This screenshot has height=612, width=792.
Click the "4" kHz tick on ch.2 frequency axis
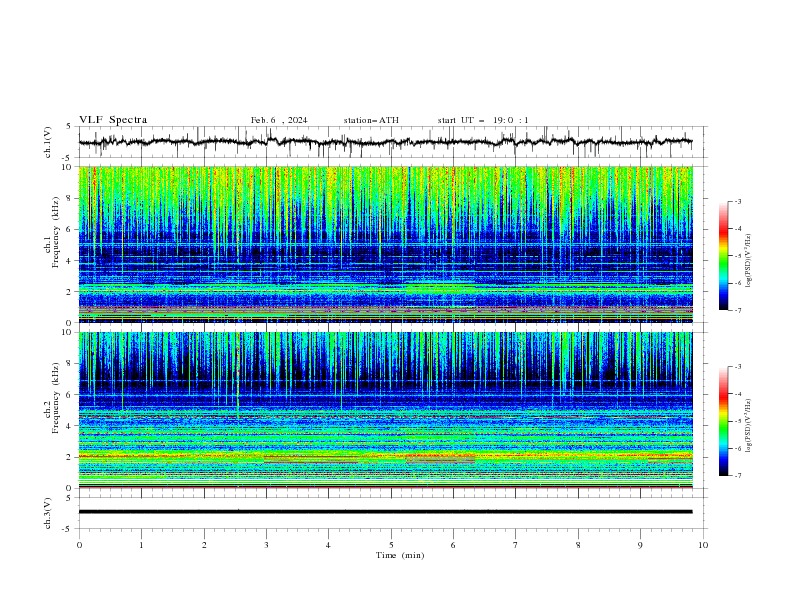[71, 426]
